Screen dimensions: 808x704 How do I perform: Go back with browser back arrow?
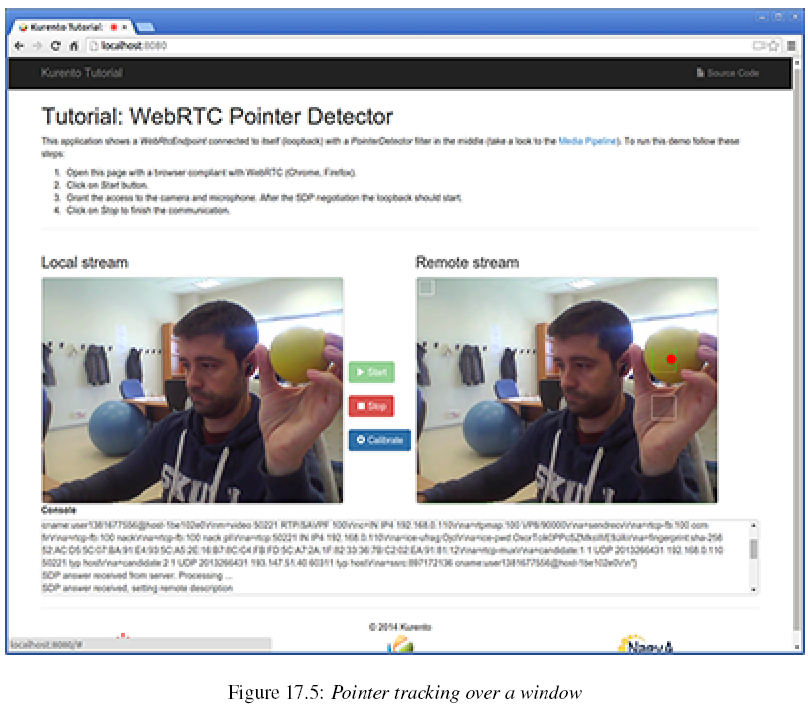coord(19,46)
